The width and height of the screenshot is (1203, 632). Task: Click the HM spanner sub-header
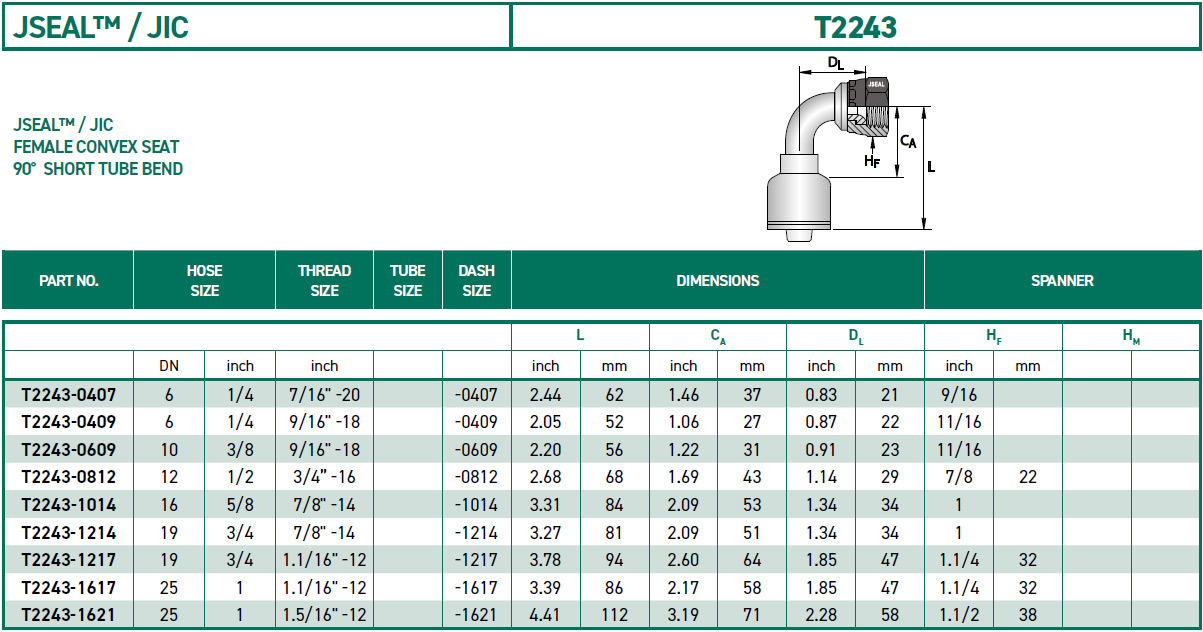click(1131, 338)
